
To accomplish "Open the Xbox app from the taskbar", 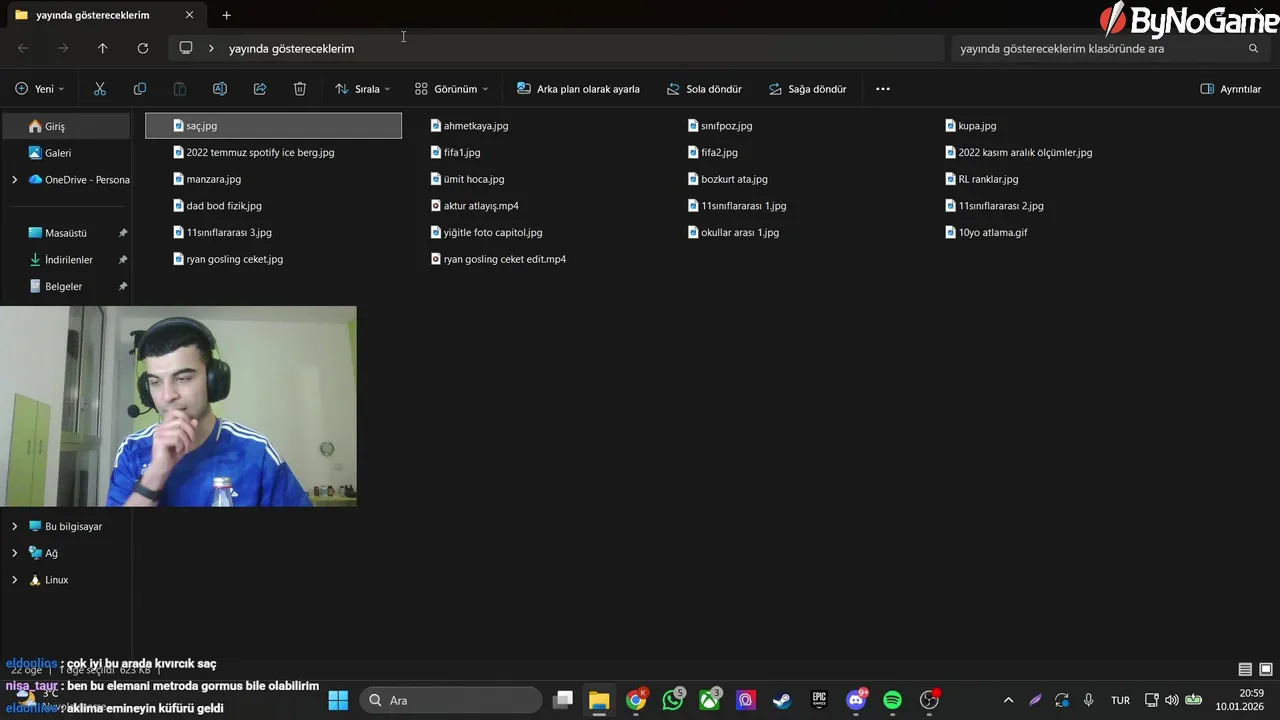I will point(710,700).
